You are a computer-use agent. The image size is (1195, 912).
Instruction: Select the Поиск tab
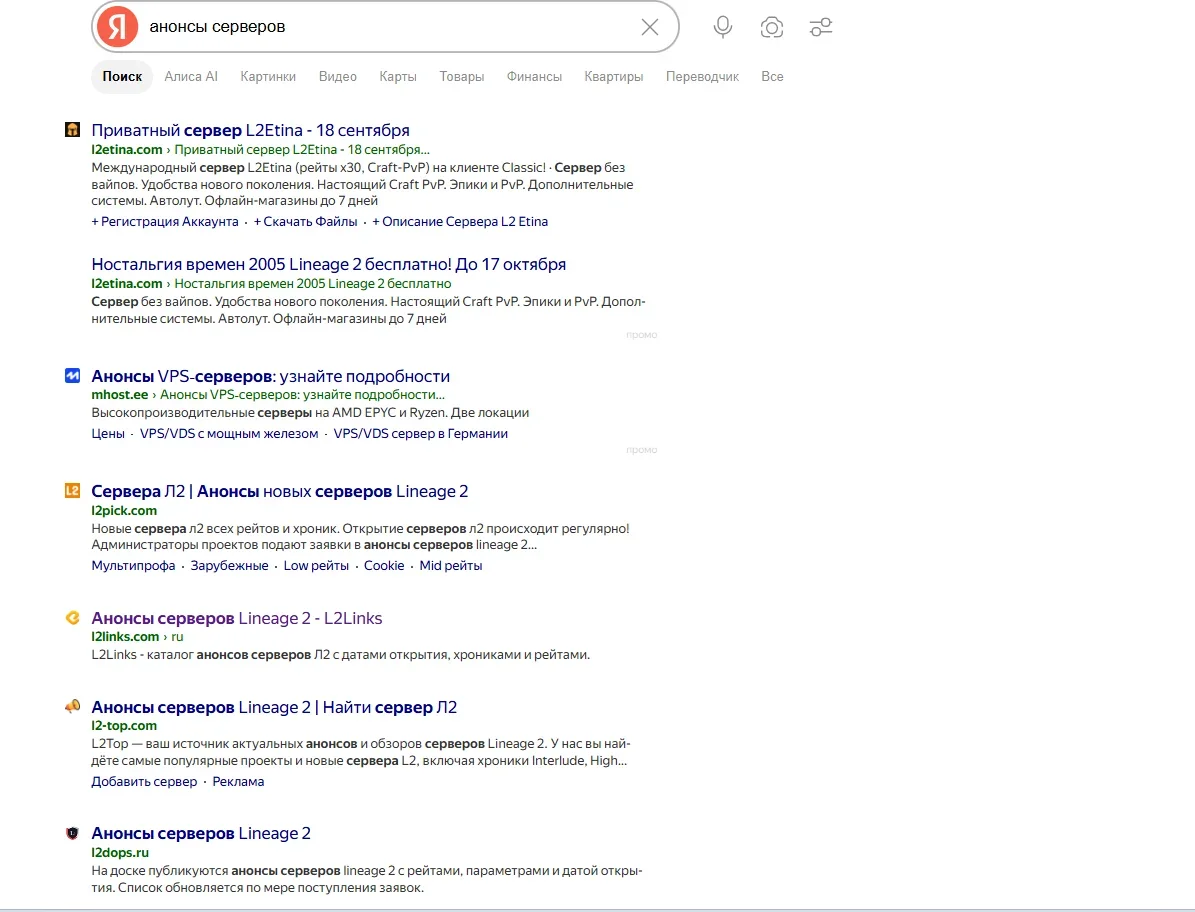coord(122,76)
